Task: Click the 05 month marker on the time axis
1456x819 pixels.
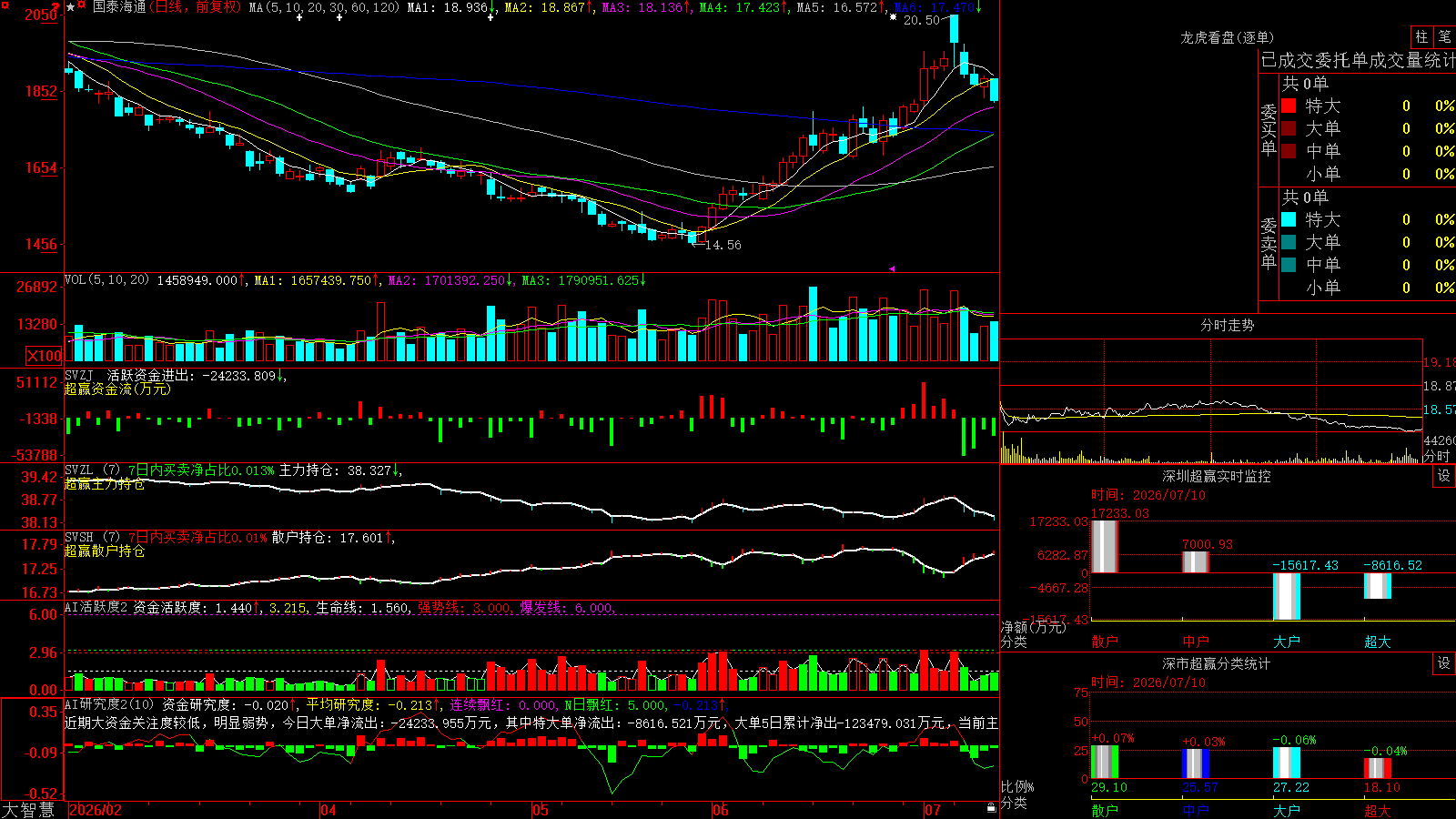Action: [x=541, y=810]
